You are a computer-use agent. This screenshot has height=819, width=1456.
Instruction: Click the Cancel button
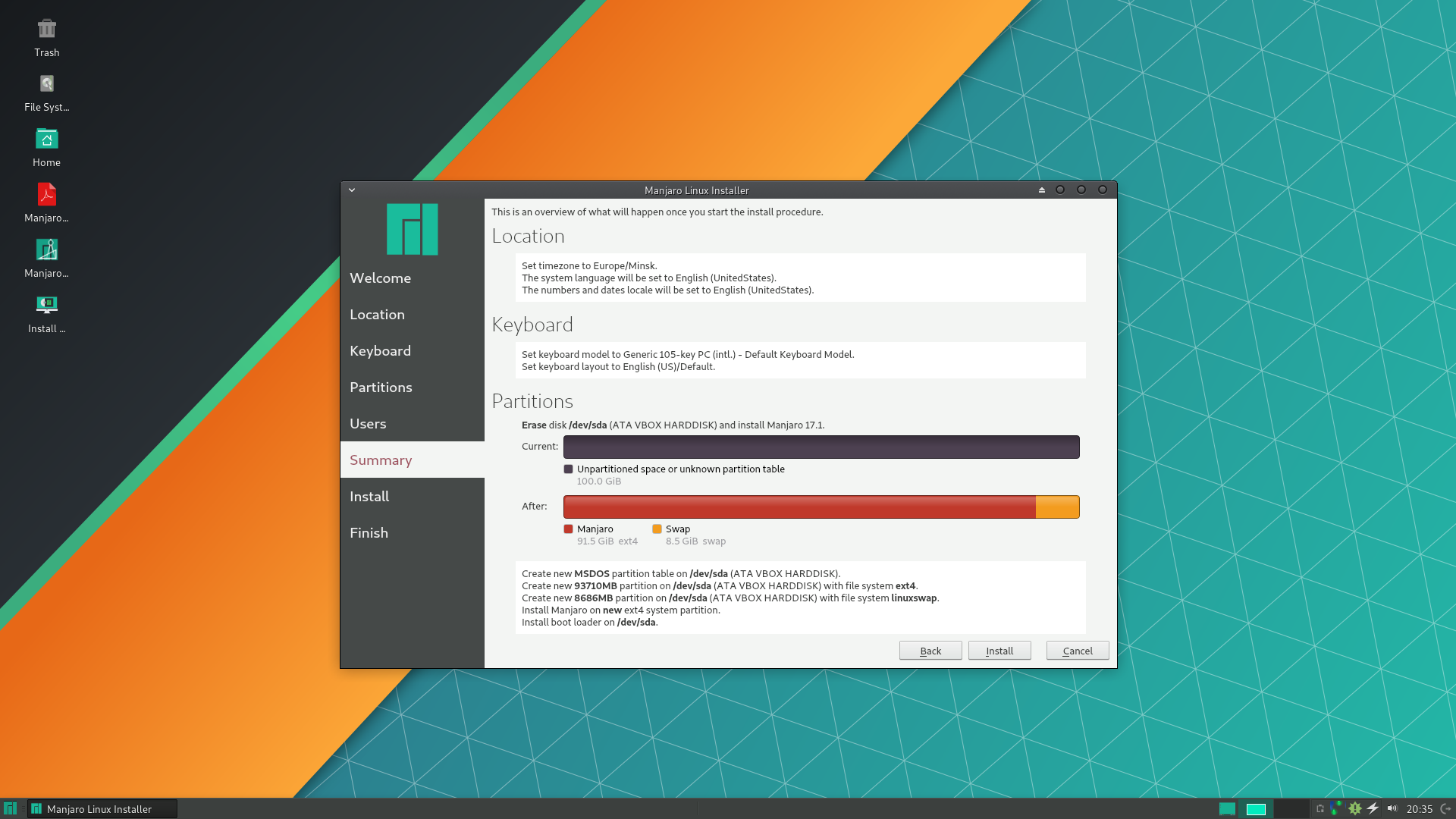click(1078, 651)
